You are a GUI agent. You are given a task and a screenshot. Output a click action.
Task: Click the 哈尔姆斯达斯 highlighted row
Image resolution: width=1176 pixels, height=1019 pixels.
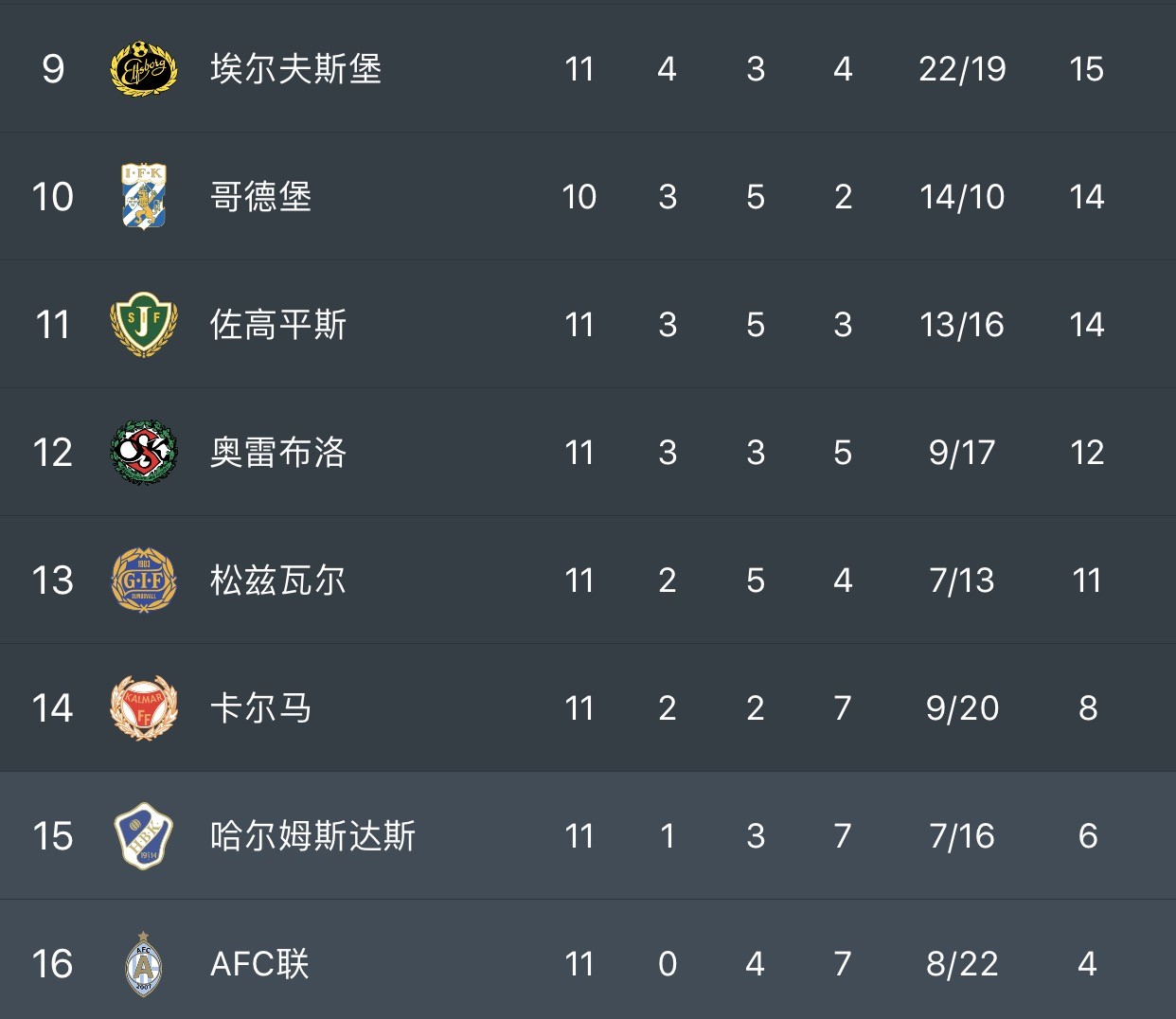(x=587, y=835)
